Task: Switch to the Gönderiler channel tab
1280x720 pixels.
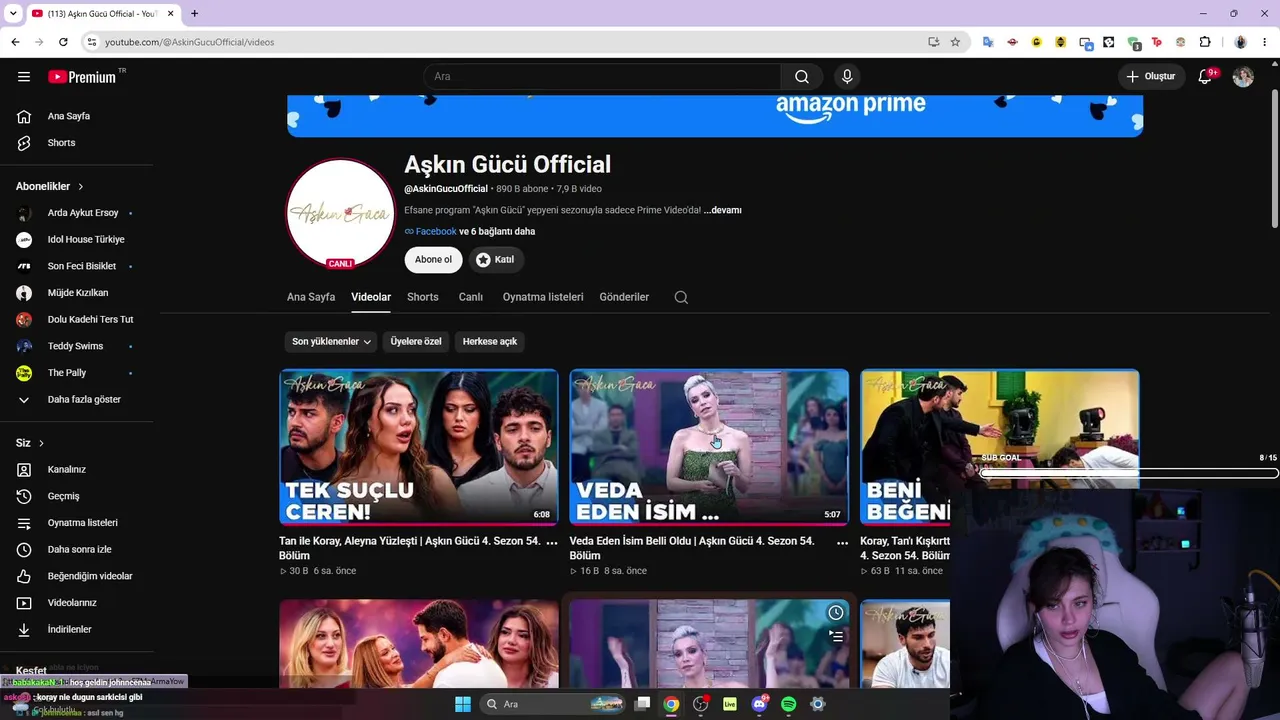Action: pyautogui.click(x=624, y=297)
